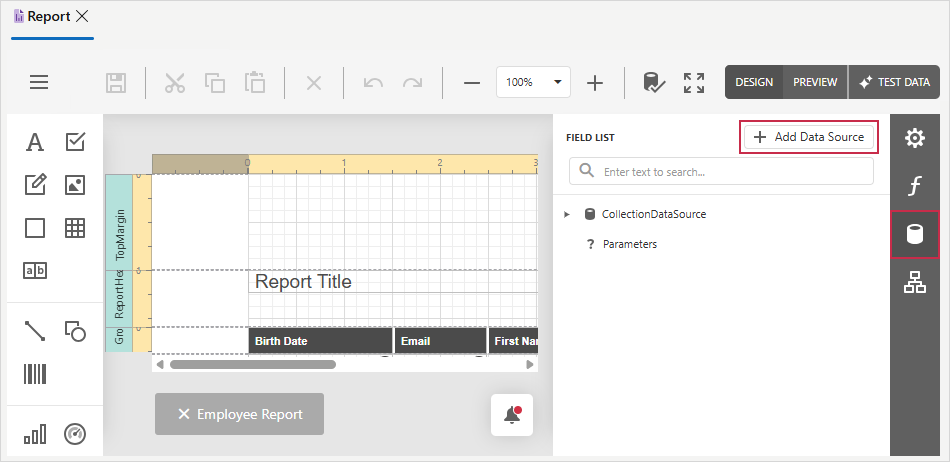This screenshot has height=462, width=950.
Task: Click the Redo arrow
Action: point(413,82)
